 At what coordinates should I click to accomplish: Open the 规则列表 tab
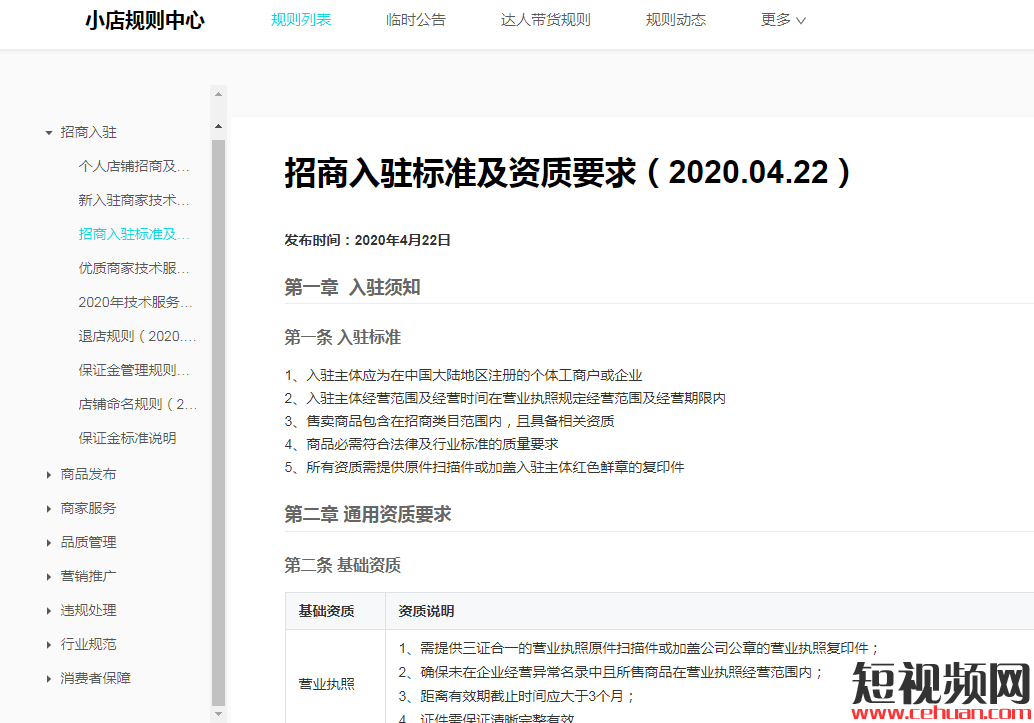(x=301, y=20)
